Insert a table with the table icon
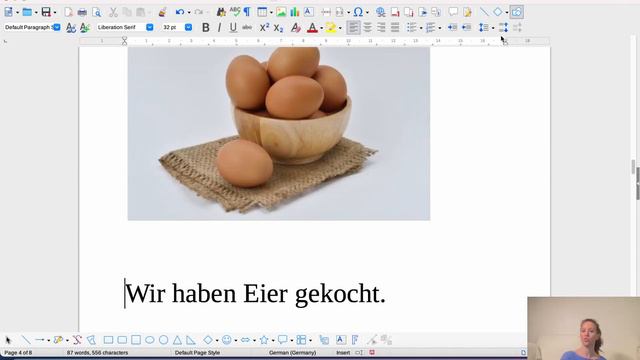 (262, 12)
